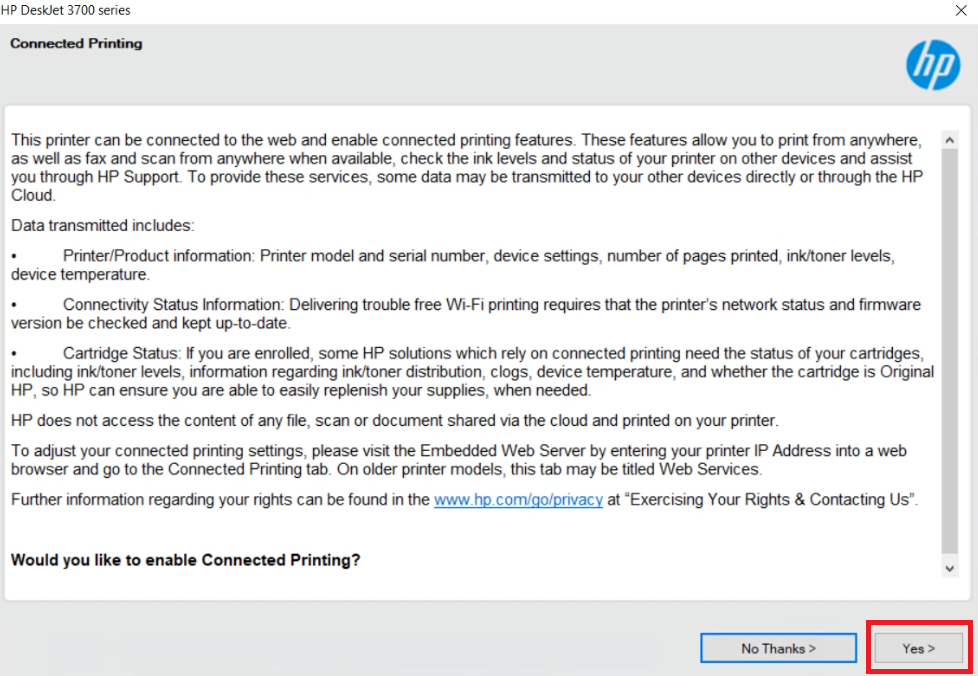Close the HP DeskJet 3700 dialog
This screenshot has width=978, height=676.
pos(961,10)
